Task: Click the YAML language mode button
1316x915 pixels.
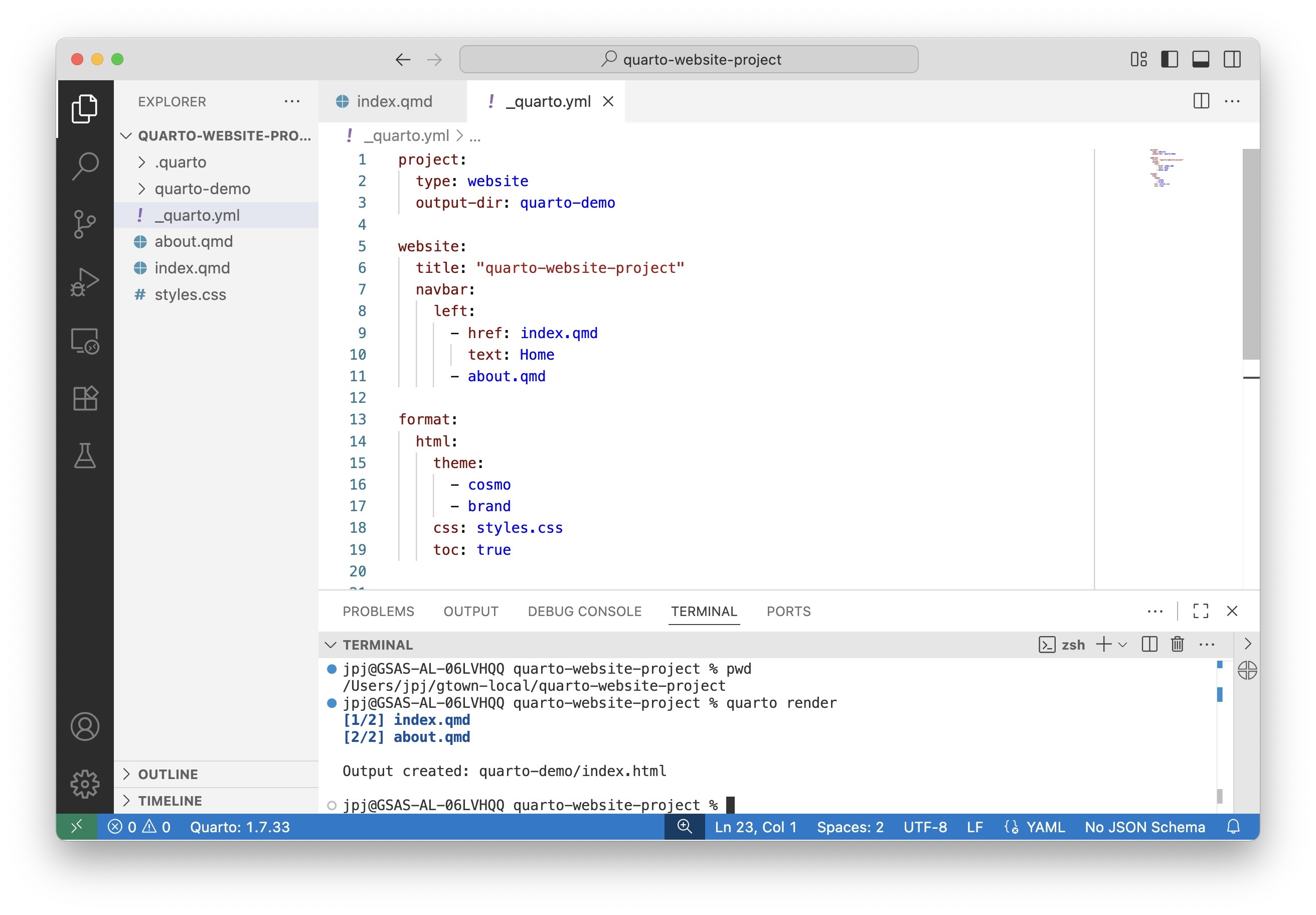Action: pos(1045,827)
